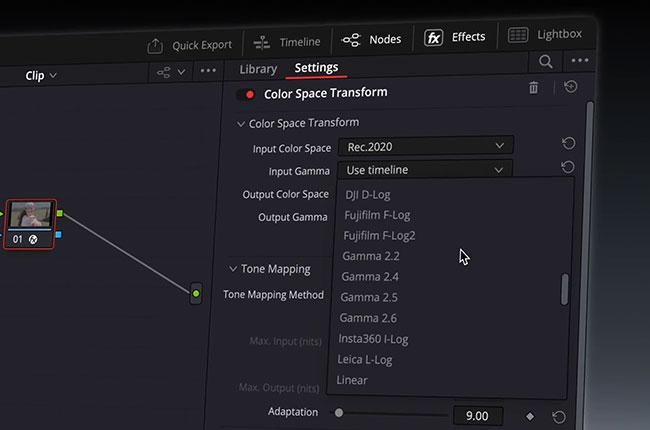Reset the entire Color Space Transform effect
650x430 pixels.
(x=571, y=87)
